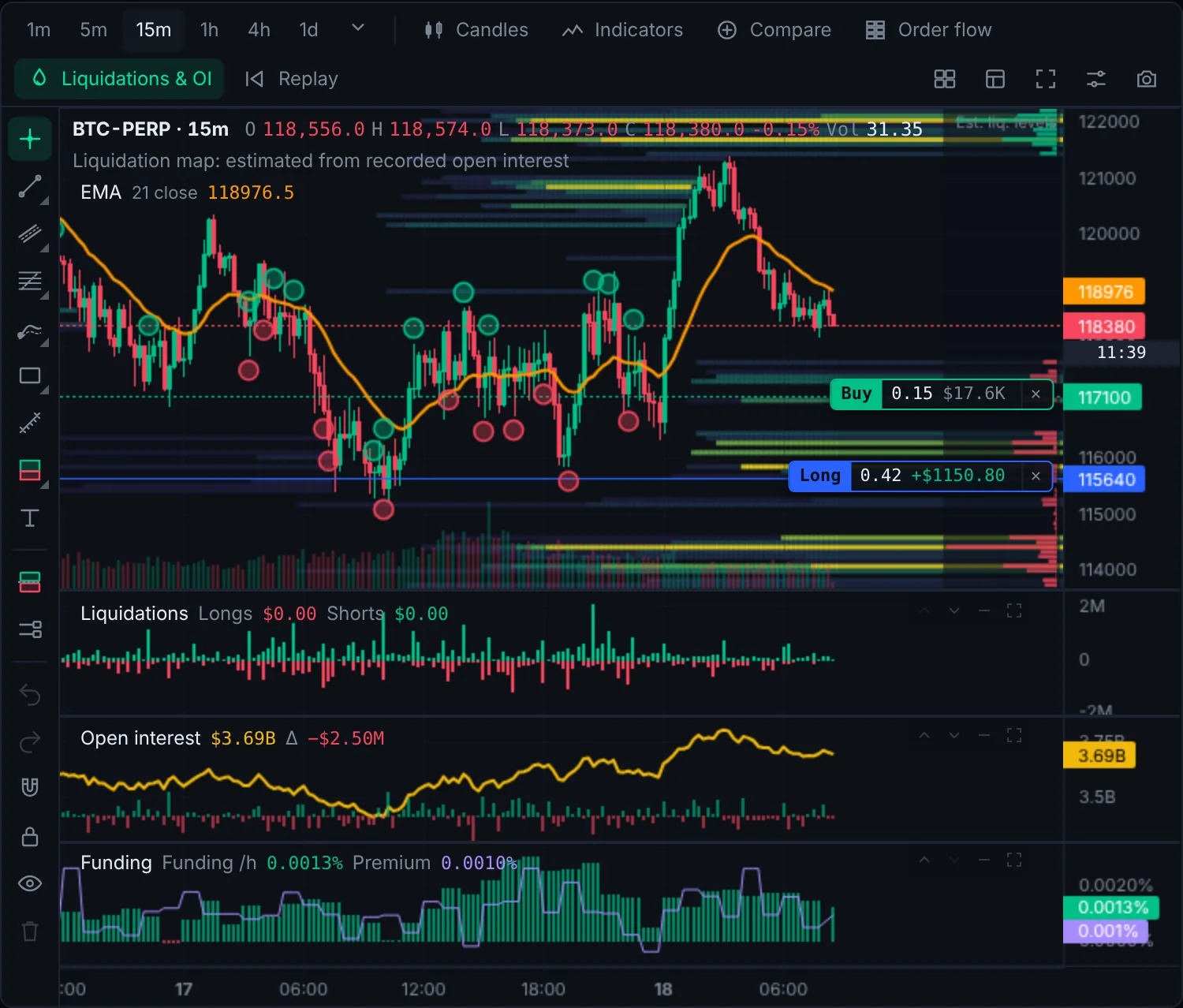Viewport: 1183px width, 1008px height.
Task: Select the long/short position tool
Action: pyautogui.click(x=30, y=471)
